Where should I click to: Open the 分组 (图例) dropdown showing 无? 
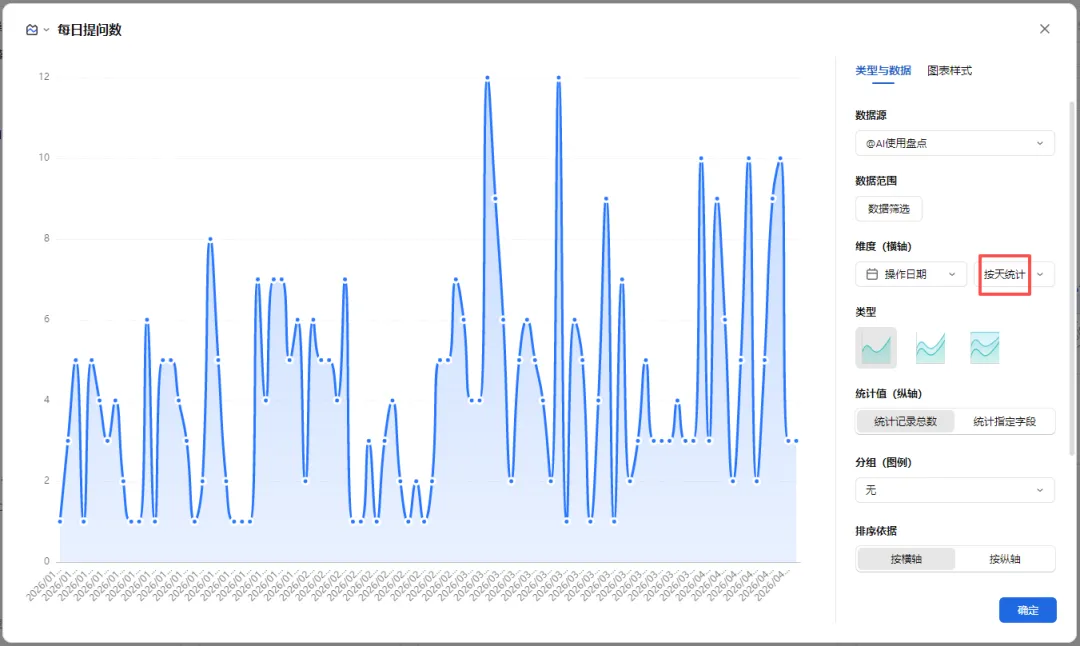(955, 490)
